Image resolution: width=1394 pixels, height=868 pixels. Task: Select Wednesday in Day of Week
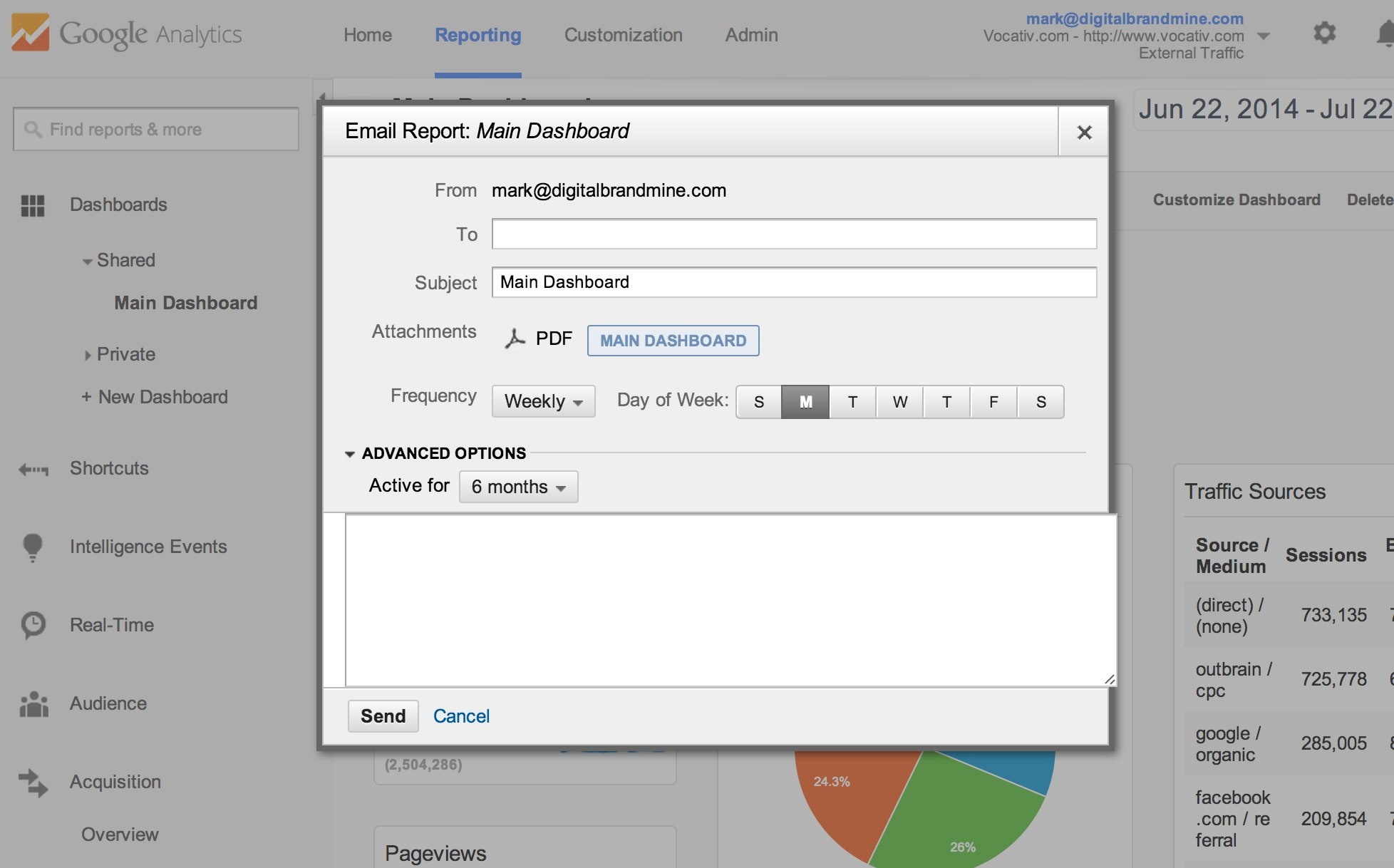click(x=899, y=402)
